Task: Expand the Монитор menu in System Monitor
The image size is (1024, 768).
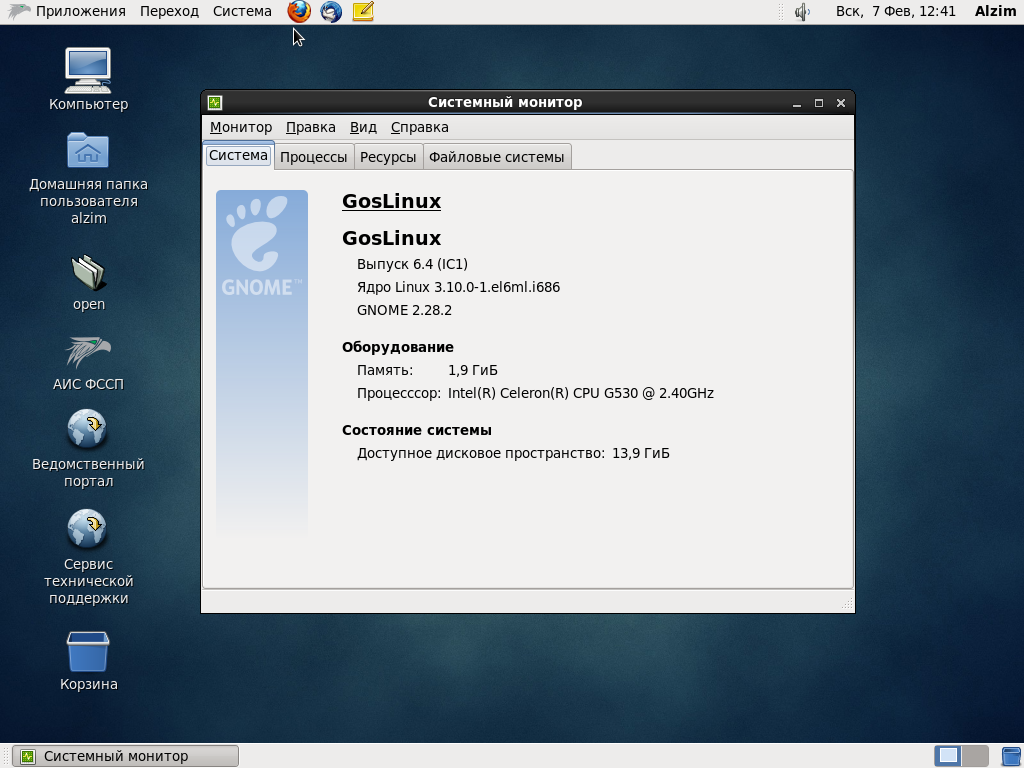Action: coord(240,127)
